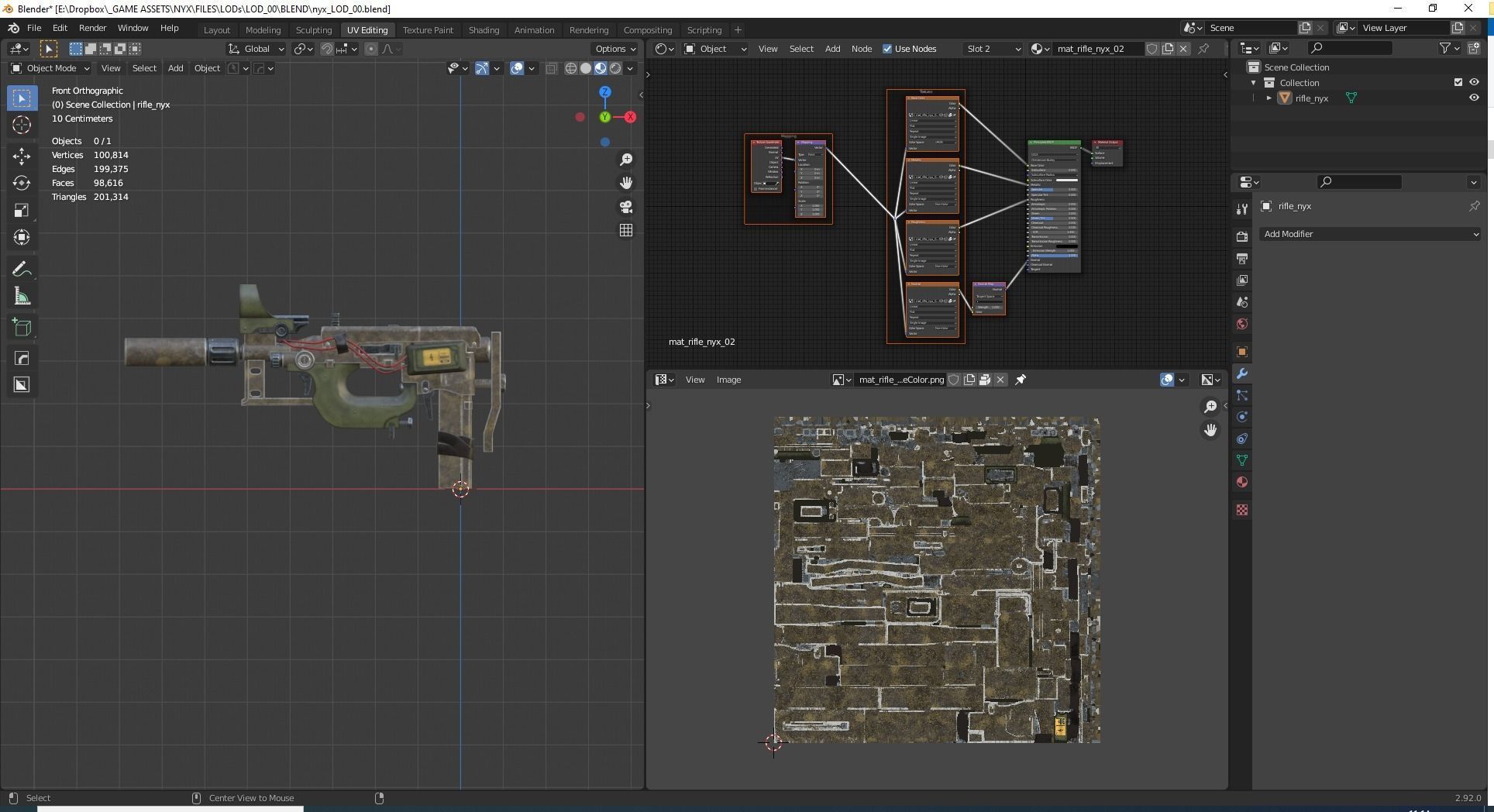Open the Add Modifier dropdown
The image size is (1494, 812).
(1369, 234)
